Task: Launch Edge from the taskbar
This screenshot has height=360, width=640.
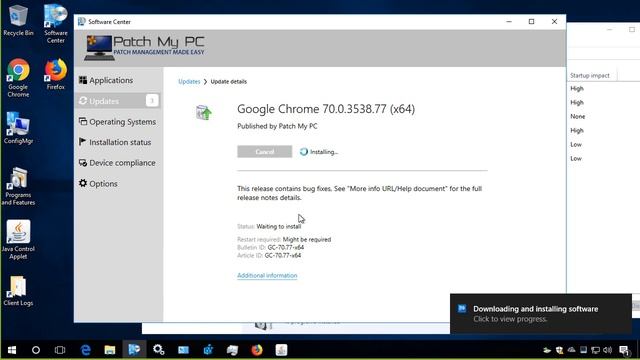Action: 85,350
